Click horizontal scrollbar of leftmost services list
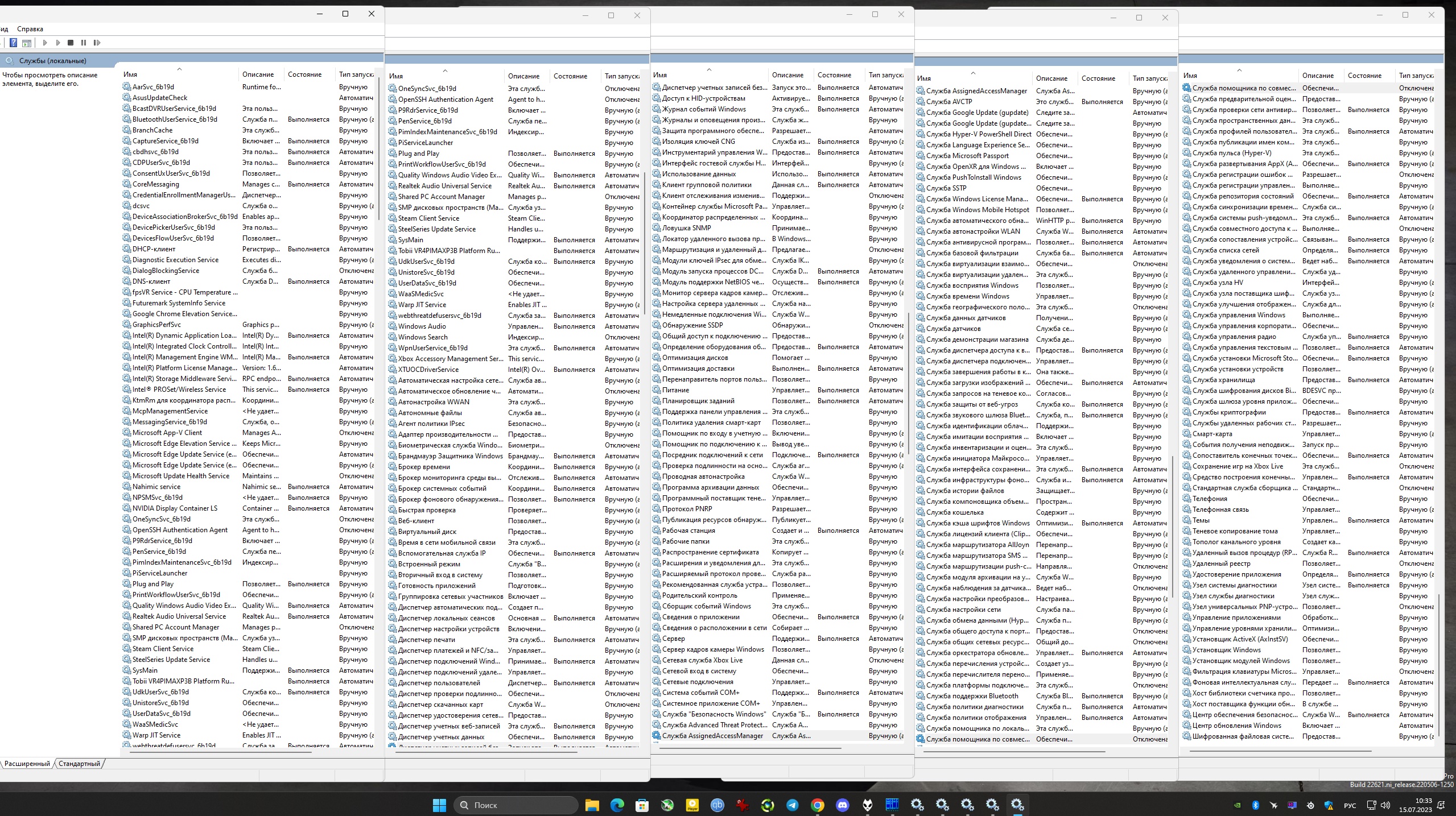 tap(221, 752)
